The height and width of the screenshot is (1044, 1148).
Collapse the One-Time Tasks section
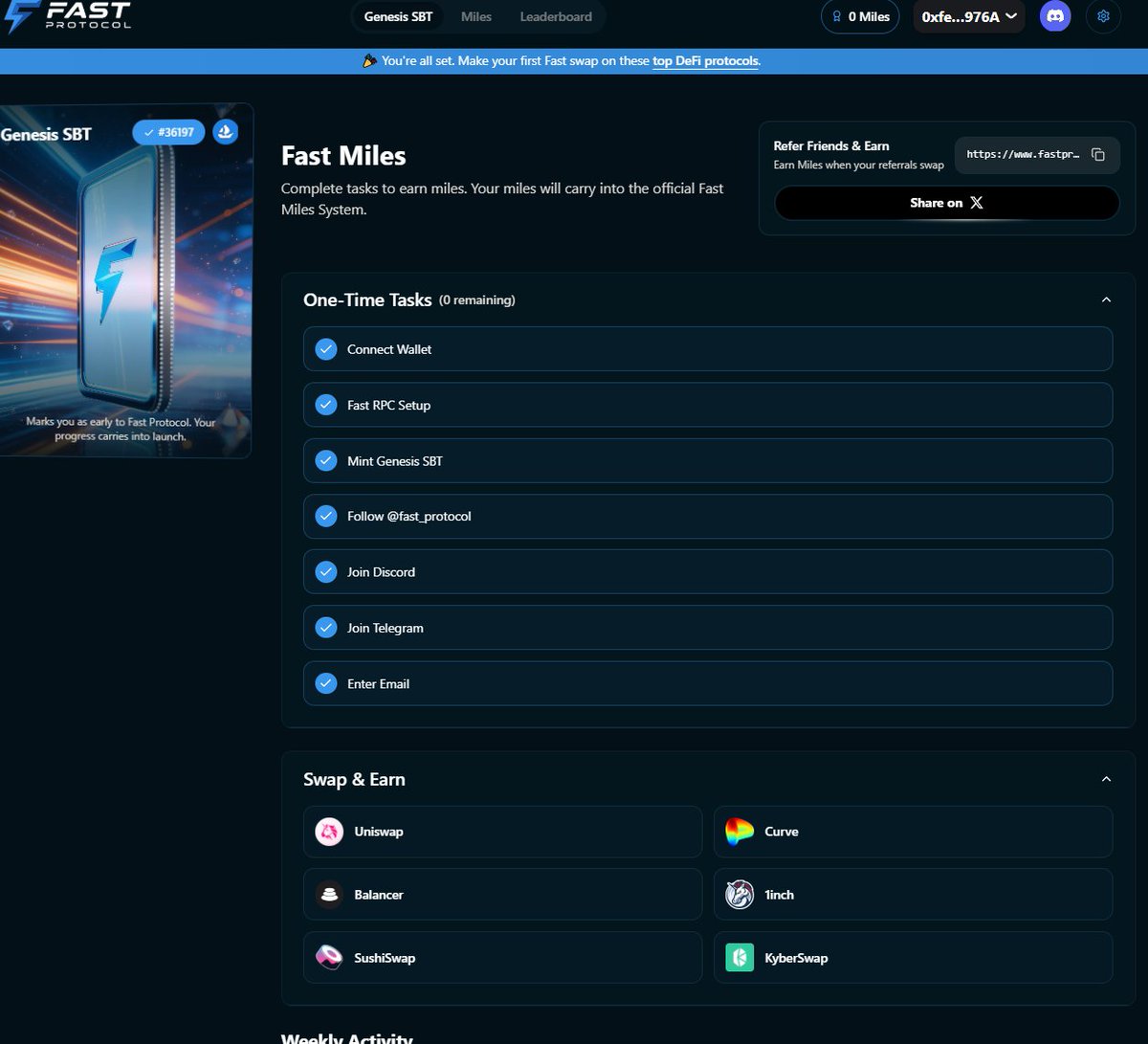pos(1106,300)
